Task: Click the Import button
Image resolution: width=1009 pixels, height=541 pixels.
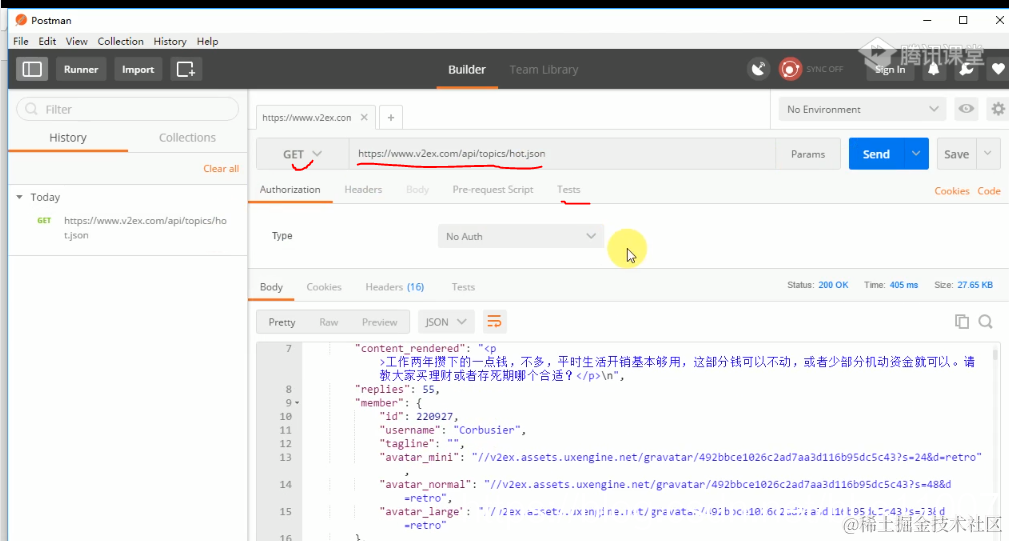Action: point(138,69)
